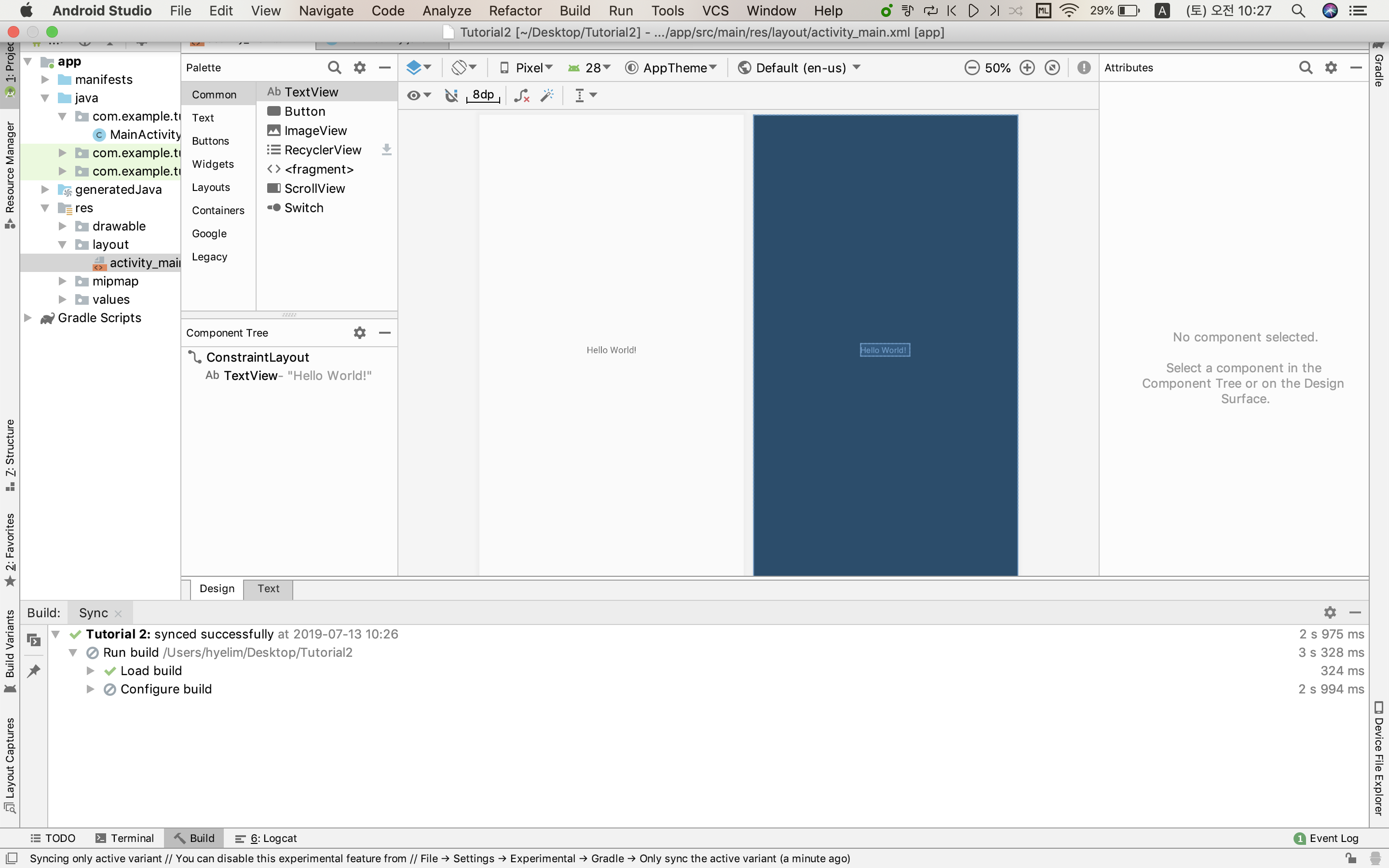
Task: Click Clear All Constraints icon
Action: [x=521, y=95]
